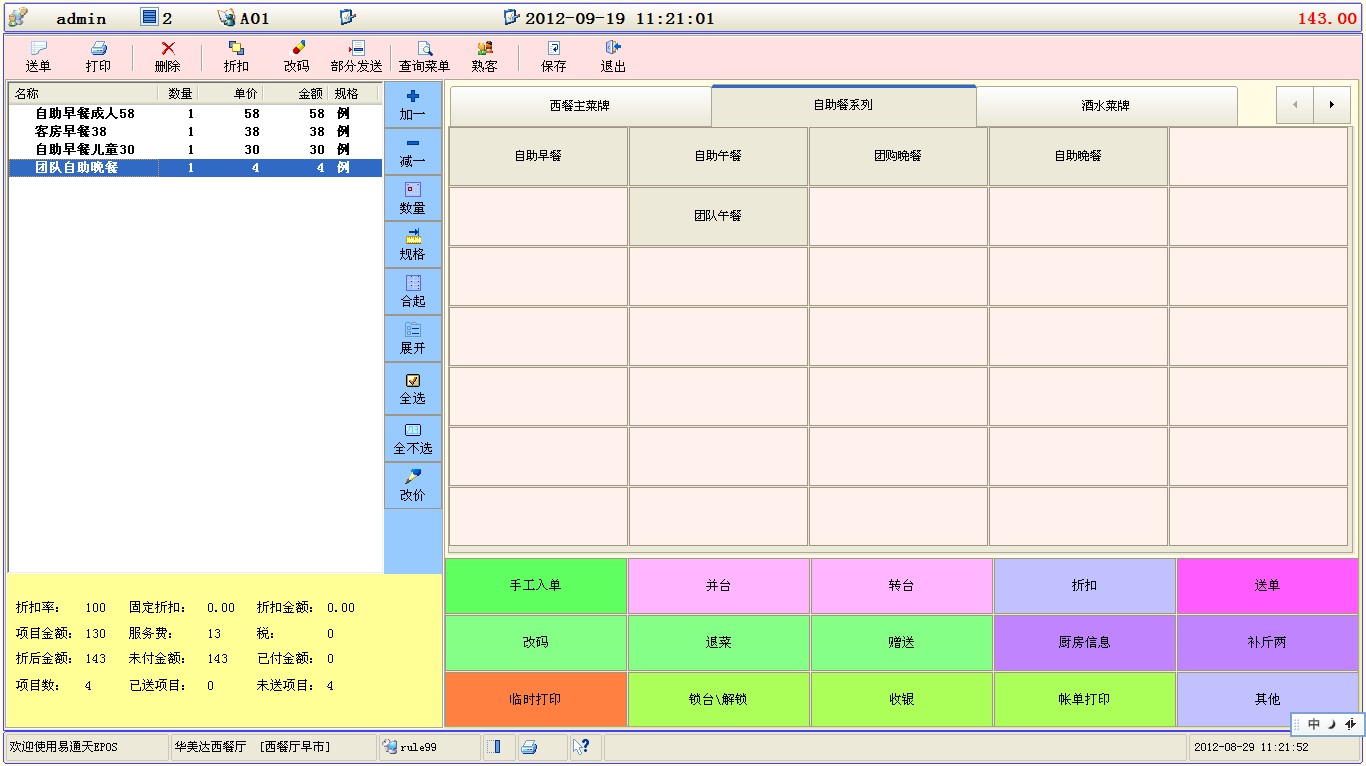The height and width of the screenshot is (766, 1366).
Task: Switch to the 酒水菜牌 tab
Action: [1105, 105]
